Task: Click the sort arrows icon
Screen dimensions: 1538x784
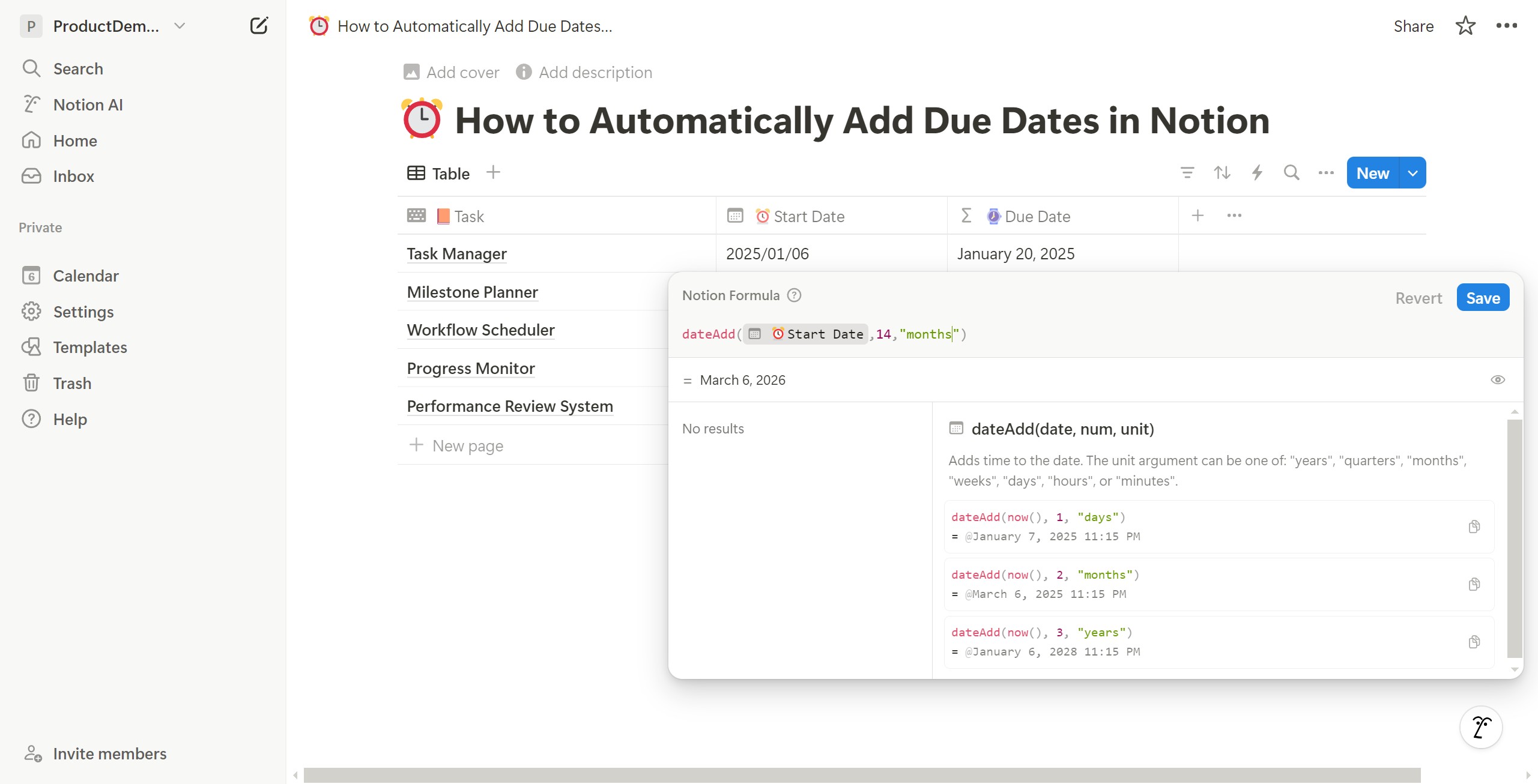Action: pyautogui.click(x=1222, y=173)
